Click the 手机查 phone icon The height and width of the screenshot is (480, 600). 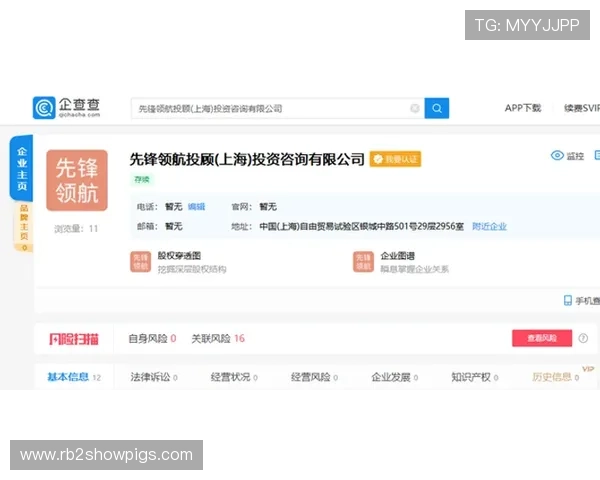tap(568, 300)
